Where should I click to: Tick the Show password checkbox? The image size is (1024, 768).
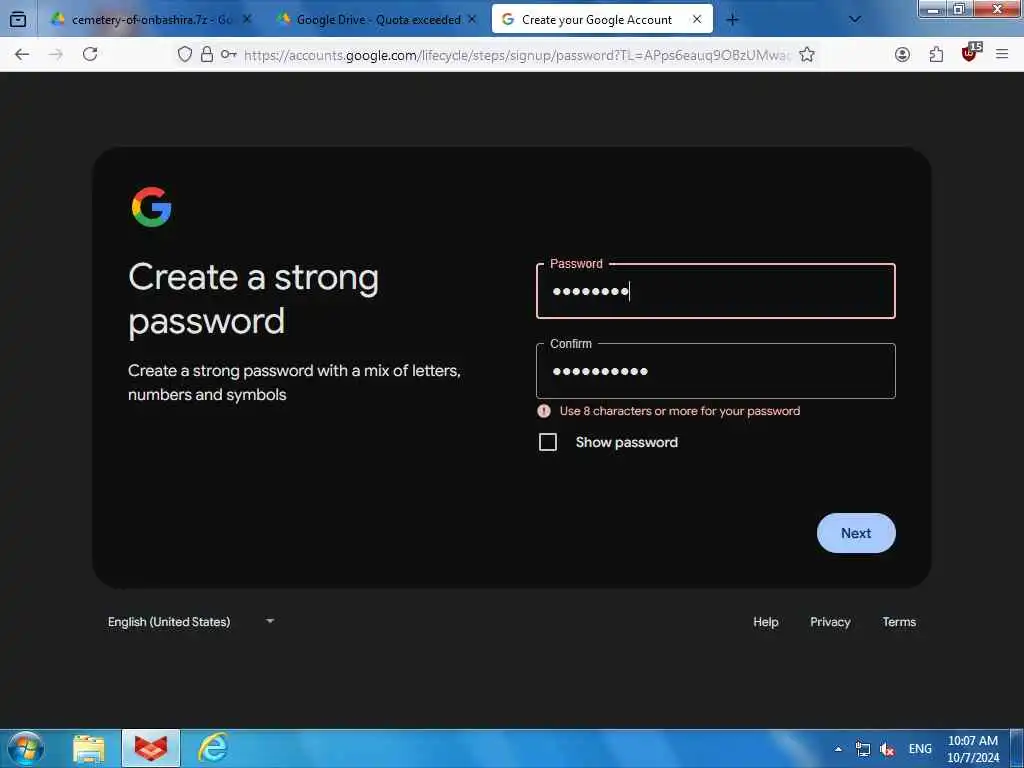(548, 442)
